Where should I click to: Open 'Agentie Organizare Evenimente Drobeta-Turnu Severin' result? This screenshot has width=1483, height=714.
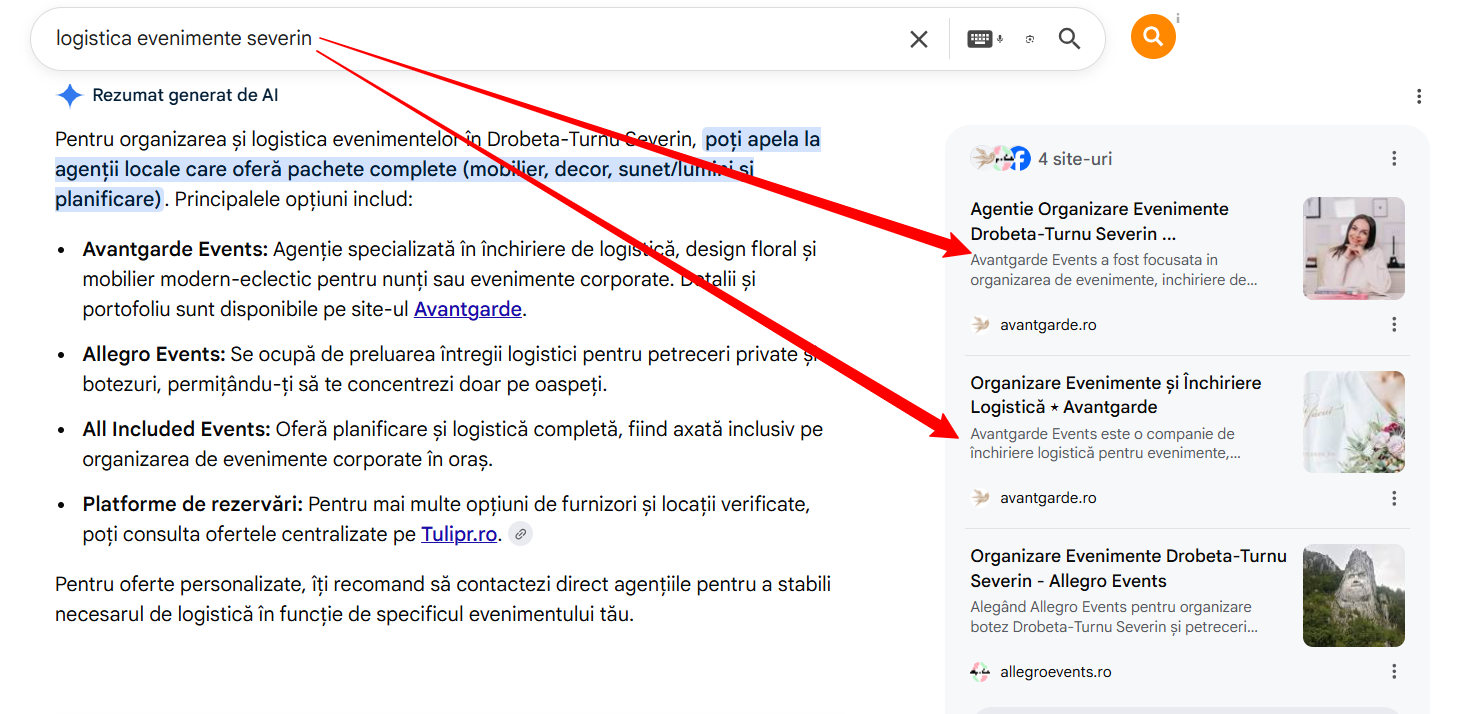click(x=1100, y=221)
